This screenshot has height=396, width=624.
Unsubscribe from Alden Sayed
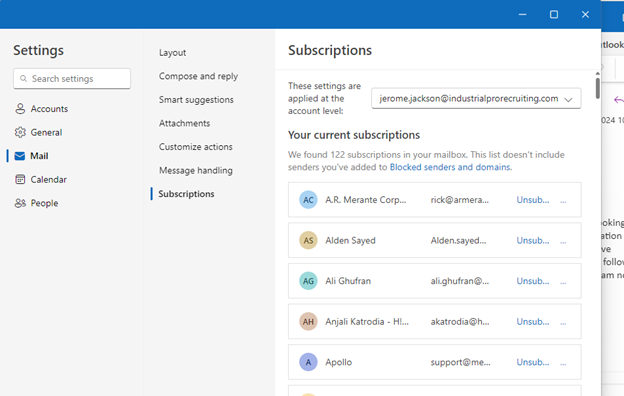tap(532, 240)
